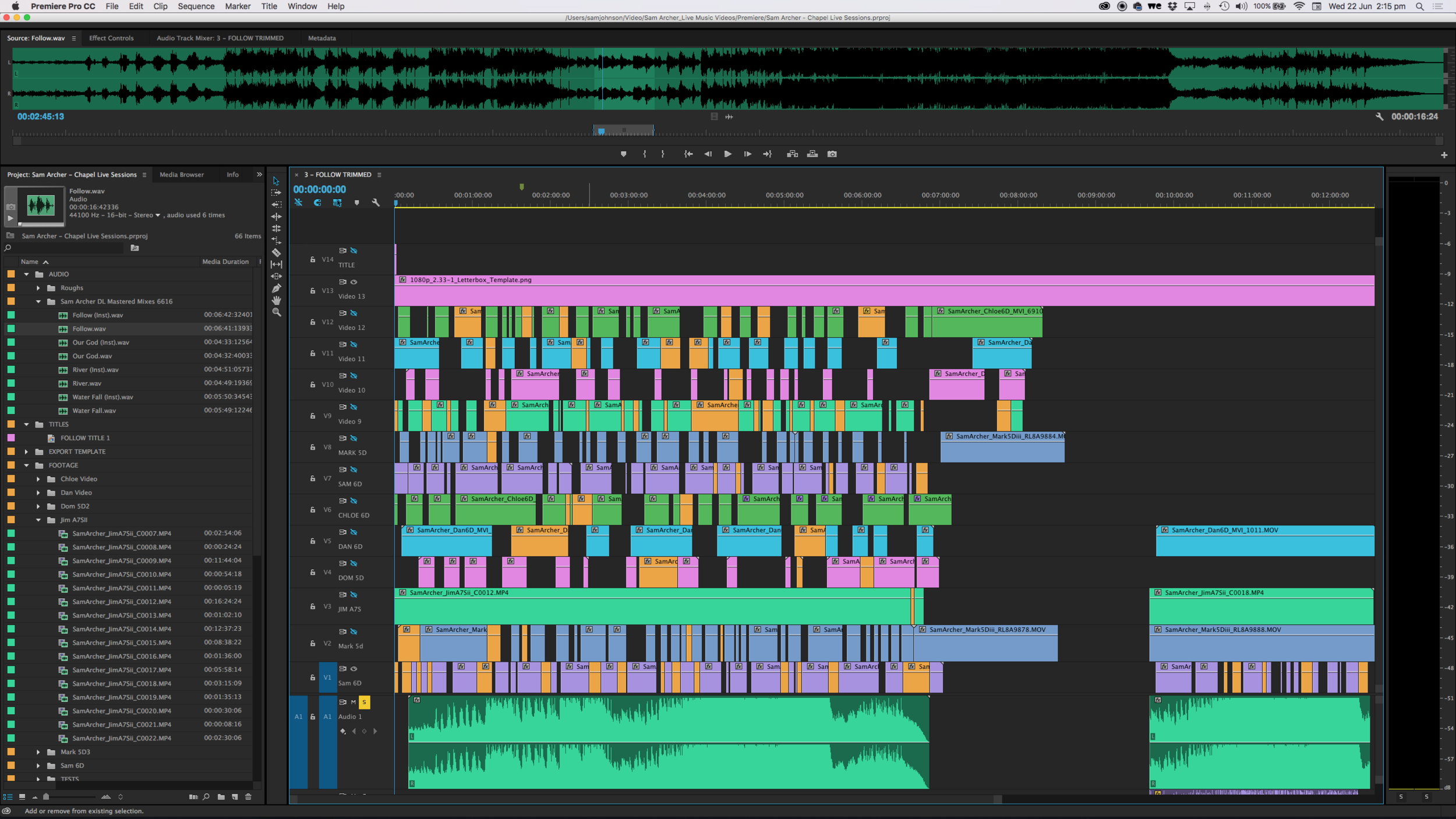Toggle V1 Sam 6D track output eye

pos(354,669)
